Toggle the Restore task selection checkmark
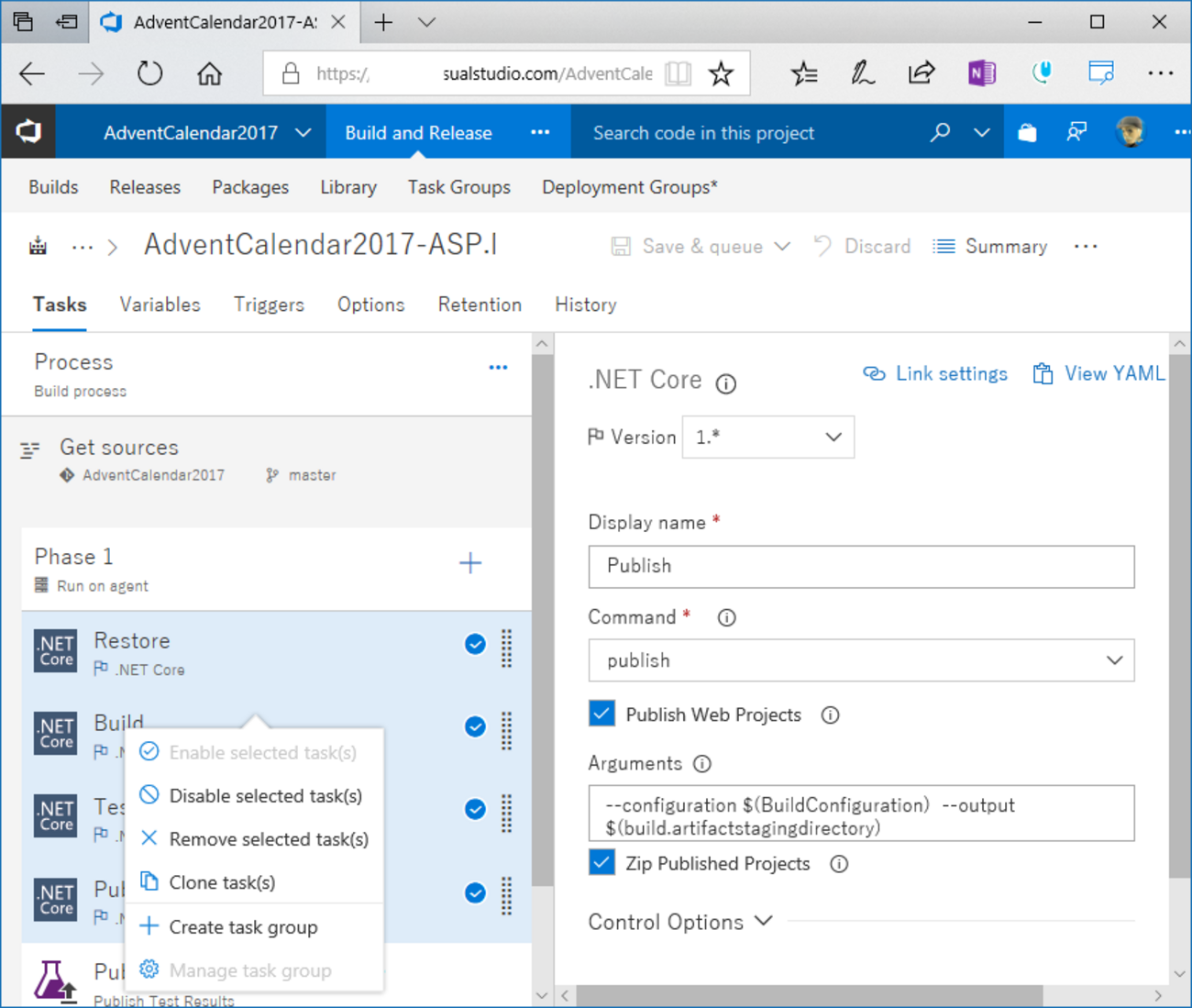 pos(475,645)
